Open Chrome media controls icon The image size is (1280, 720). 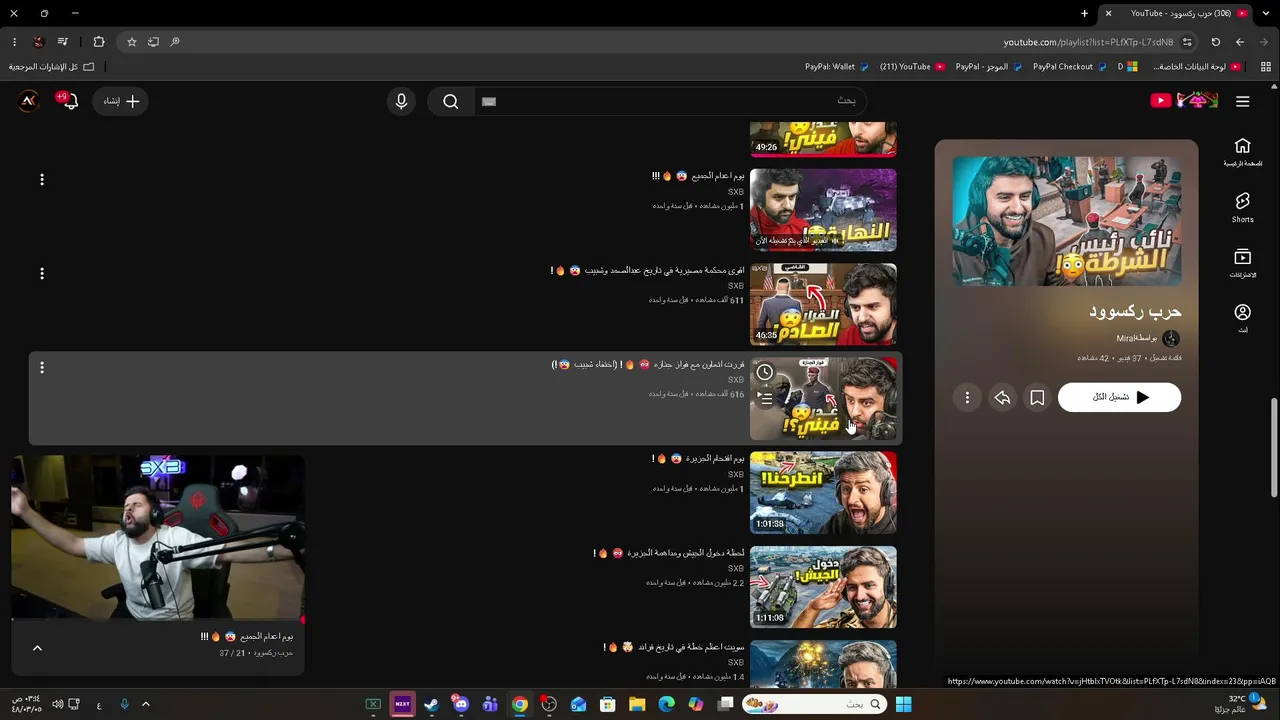click(x=62, y=42)
